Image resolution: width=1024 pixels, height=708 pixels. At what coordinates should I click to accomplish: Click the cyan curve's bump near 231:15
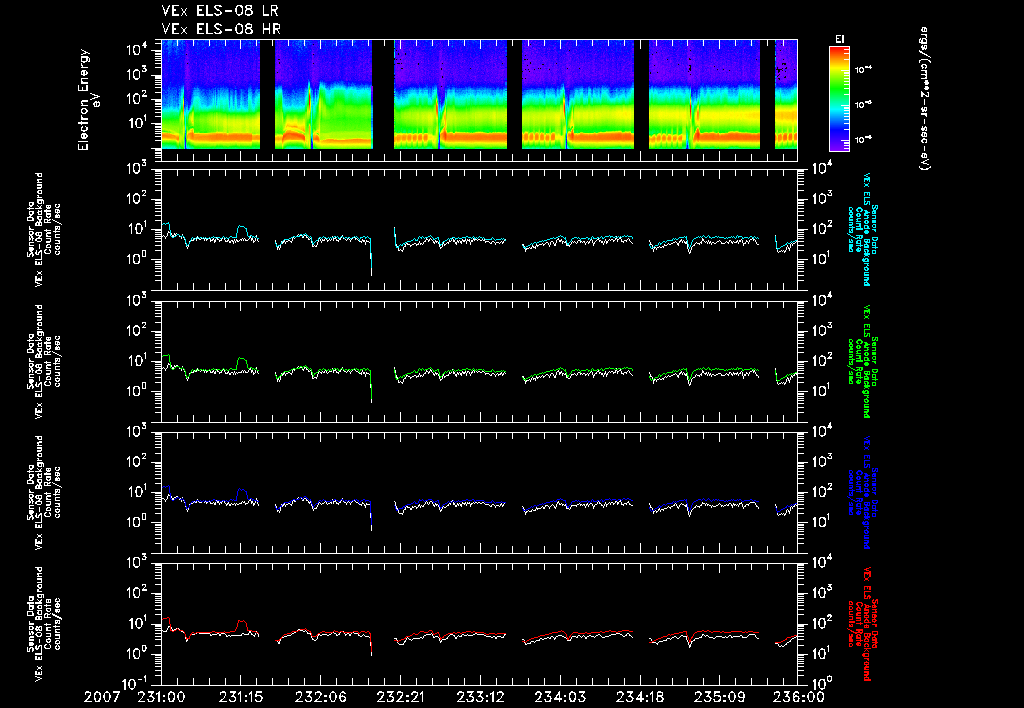pos(242,229)
